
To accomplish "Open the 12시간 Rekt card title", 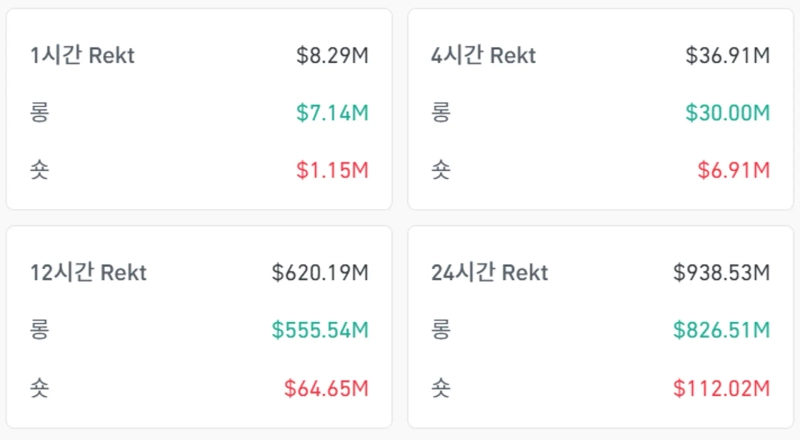I will pos(88,273).
